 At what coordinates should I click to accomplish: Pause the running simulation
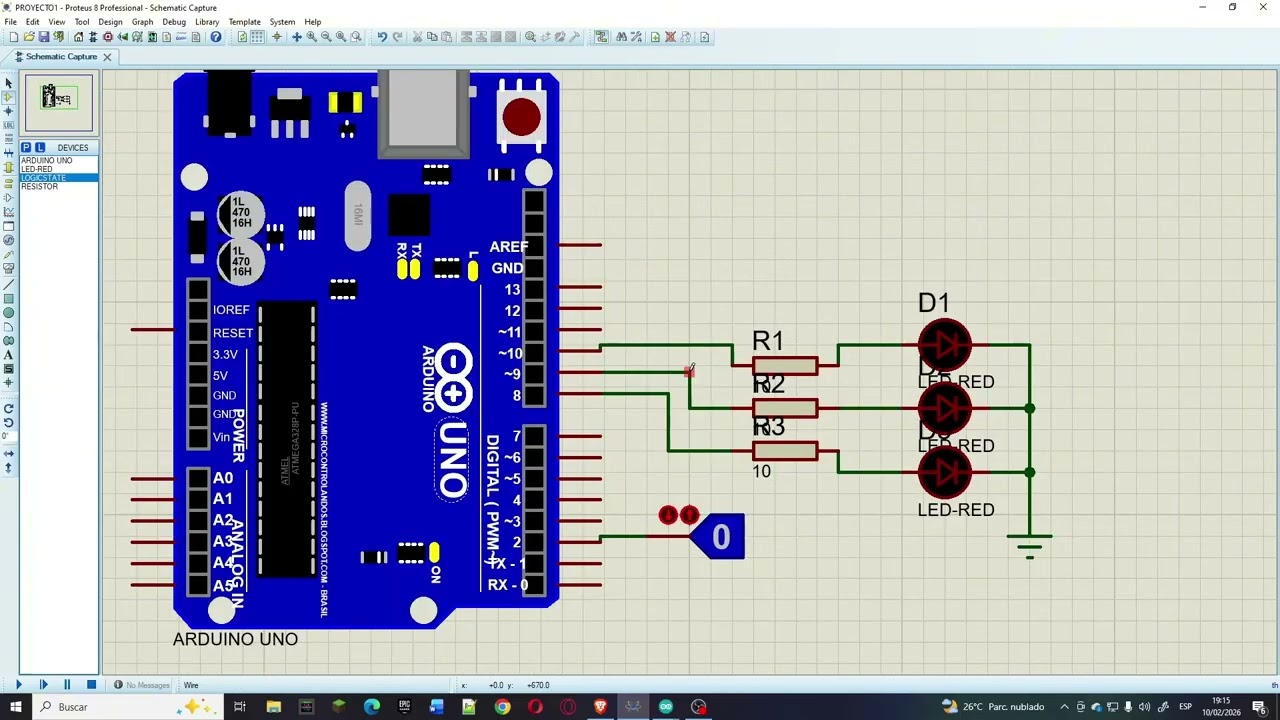pos(67,685)
